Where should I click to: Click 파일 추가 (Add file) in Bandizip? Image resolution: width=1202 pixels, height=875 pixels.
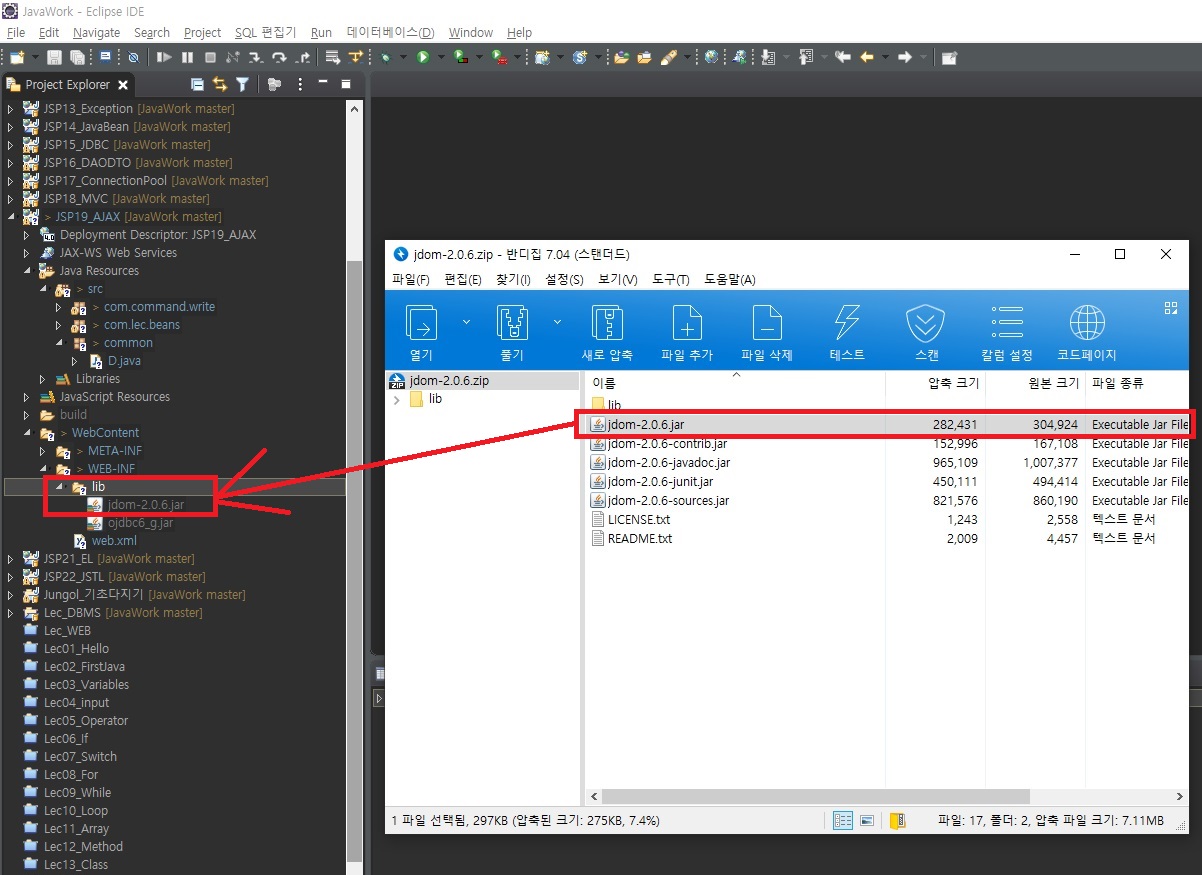pyautogui.click(x=687, y=332)
